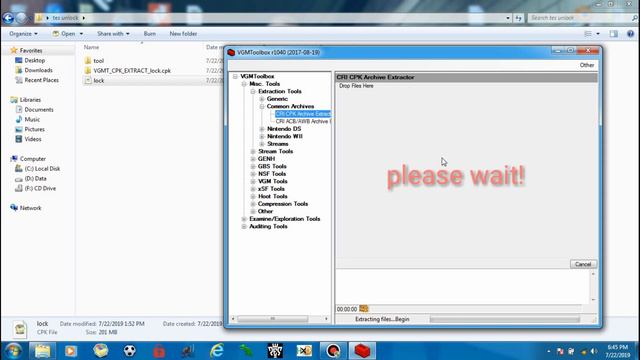The width and height of the screenshot is (640, 360).
Task: Open the Action Center flag tray icon
Action: point(560,351)
